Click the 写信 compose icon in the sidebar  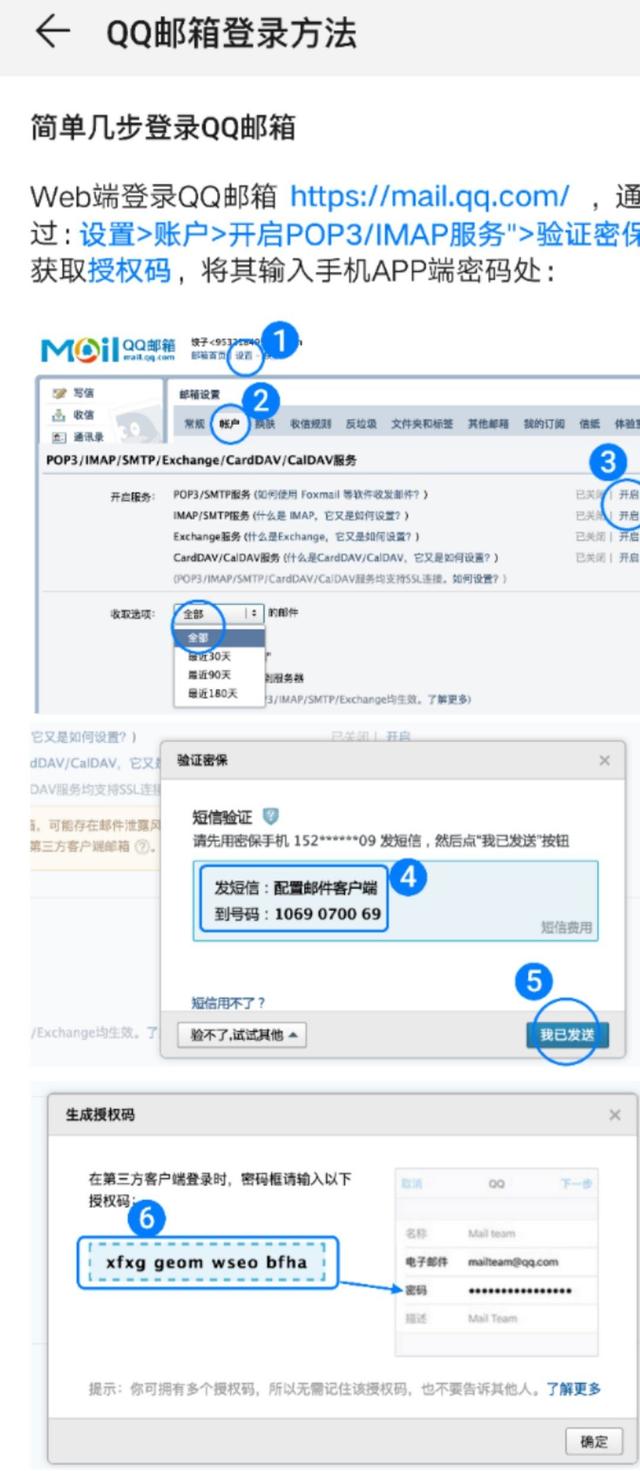(x=59, y=393)
